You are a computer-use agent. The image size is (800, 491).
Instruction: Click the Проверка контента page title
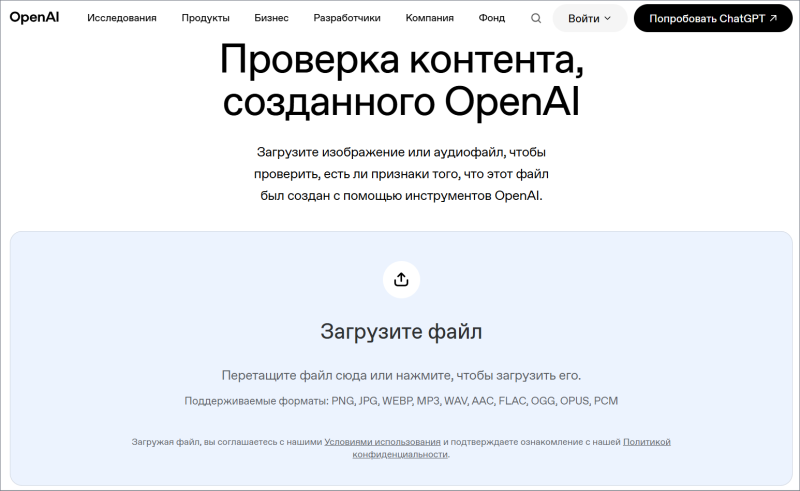point(401,81)
